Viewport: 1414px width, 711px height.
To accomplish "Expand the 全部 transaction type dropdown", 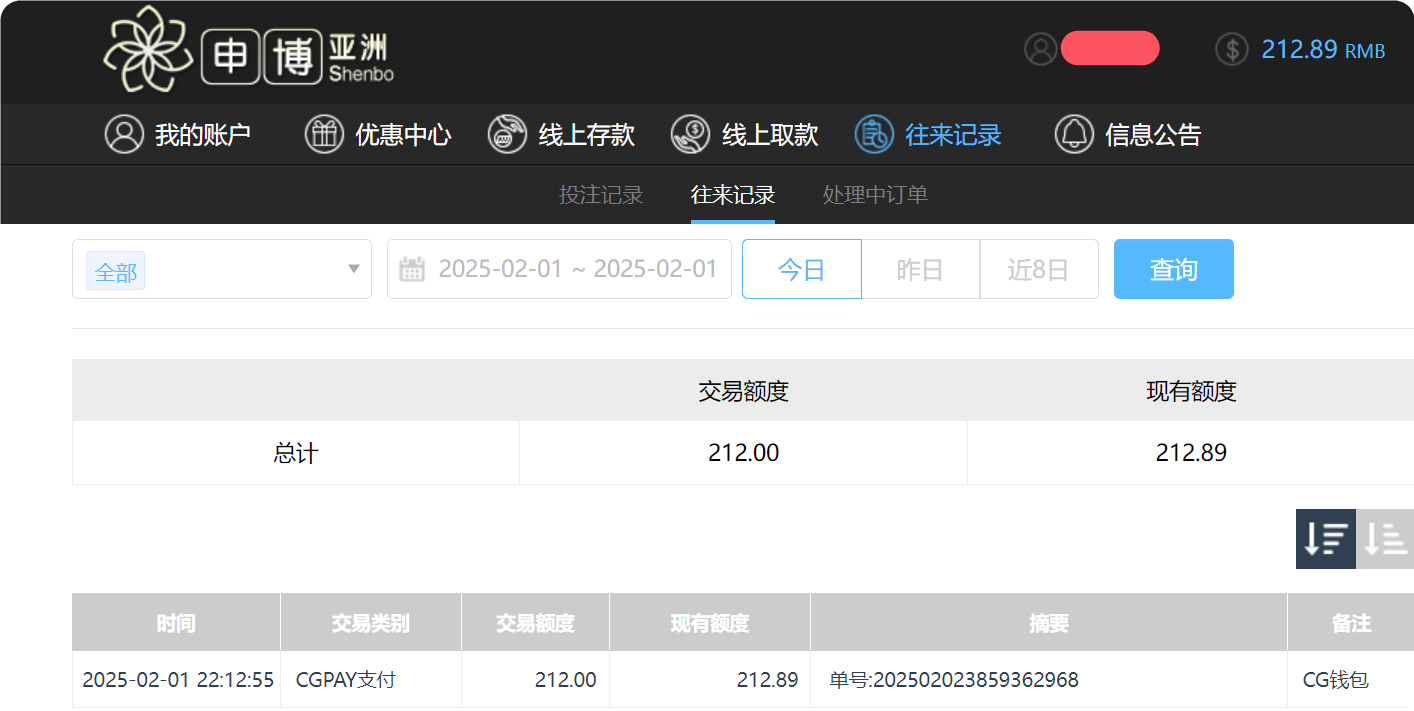I will 220,269.
